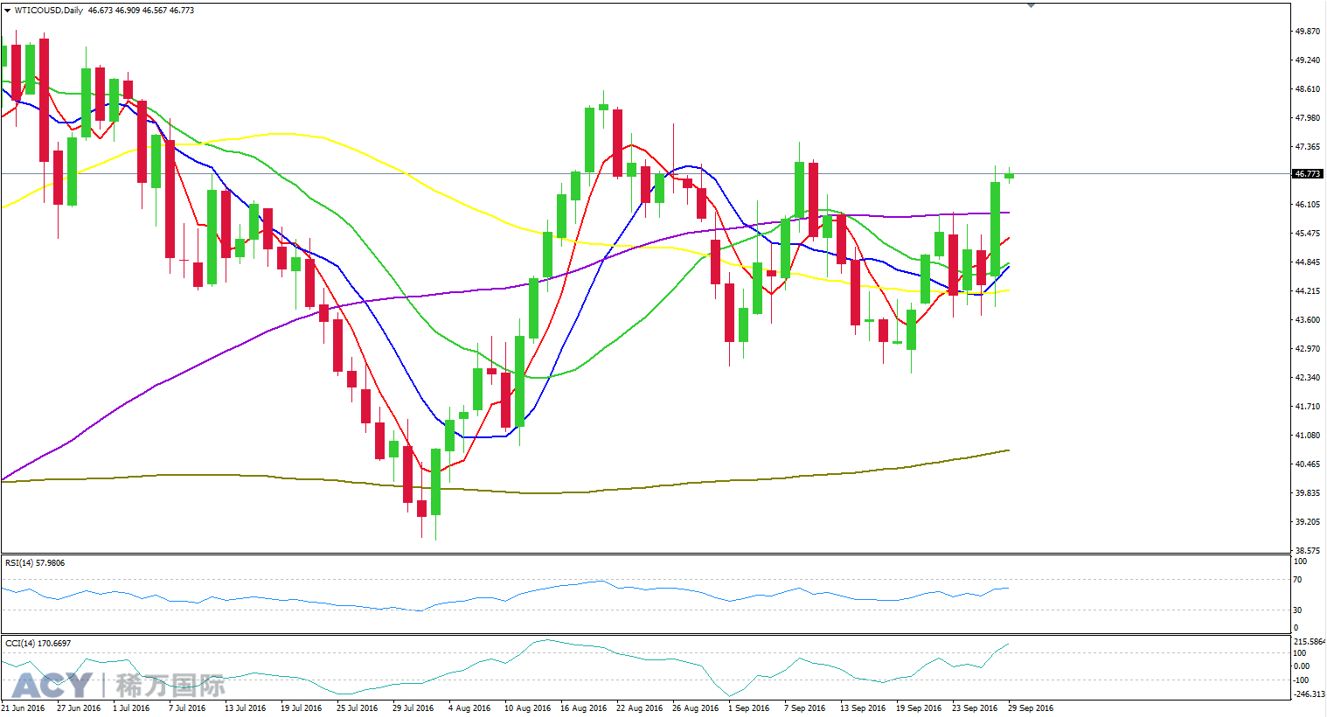Click the 13 Sep 2016 date label
Viewport: 1327px width, 717px height.
pos(863,708)
